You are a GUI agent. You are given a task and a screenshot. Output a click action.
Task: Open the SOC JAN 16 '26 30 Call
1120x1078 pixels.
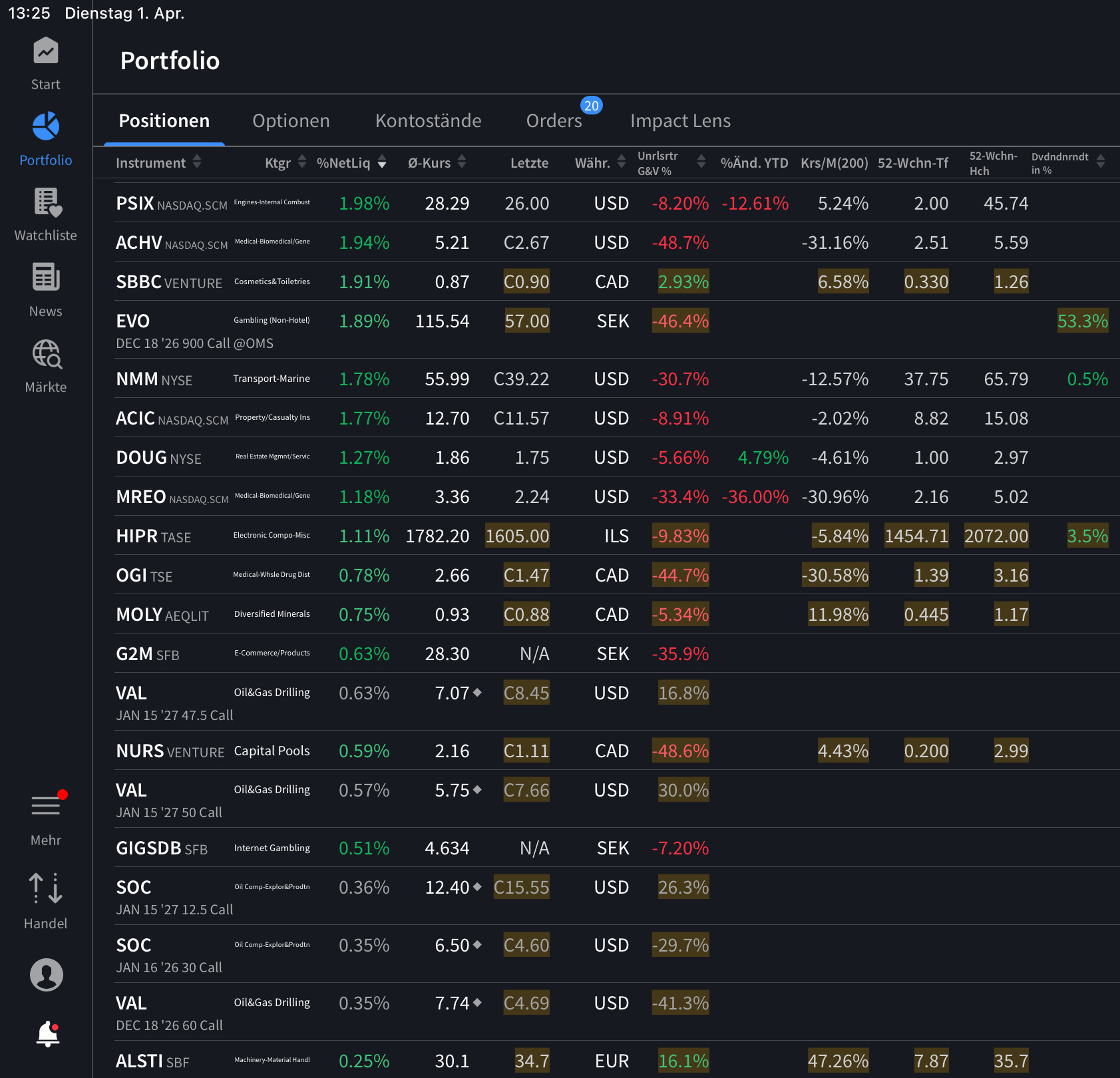(616, 954)
